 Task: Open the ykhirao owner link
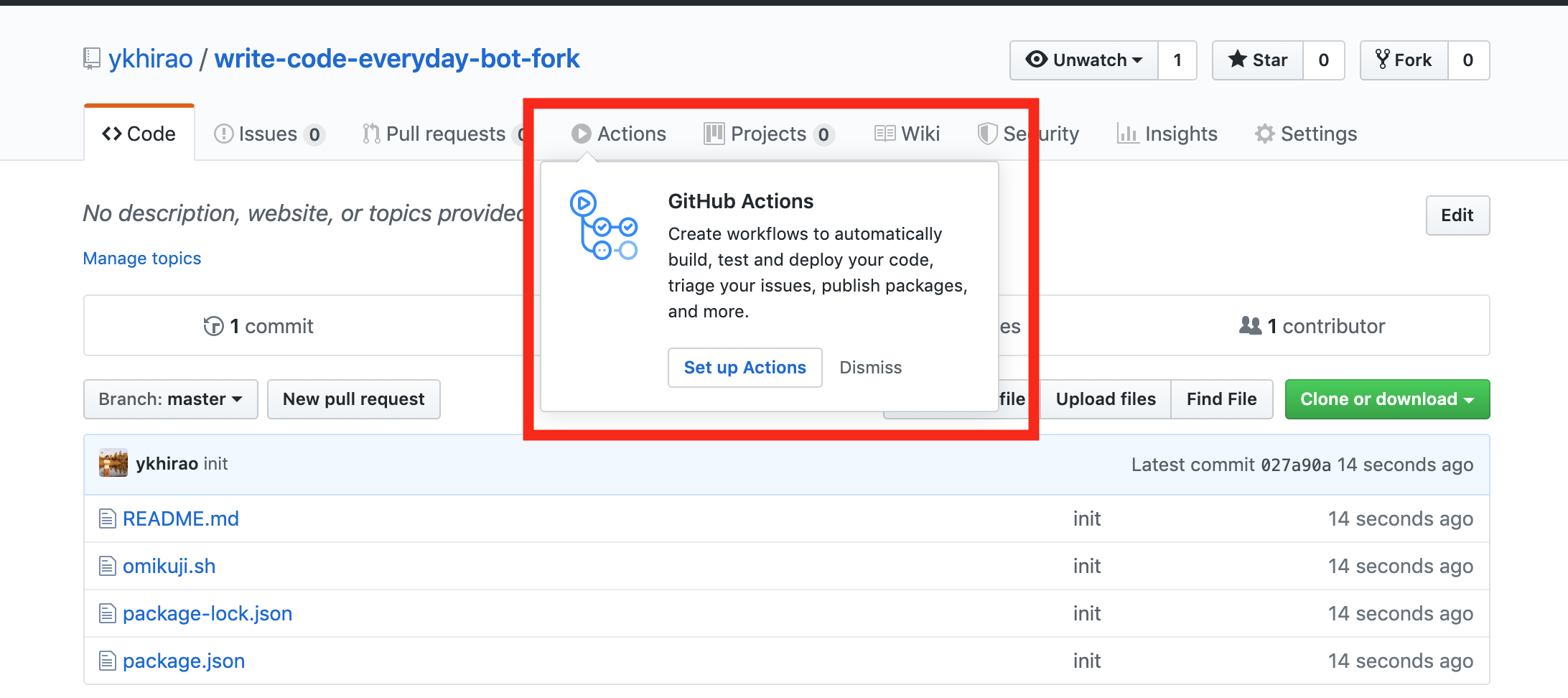pyautogui.click(x=151, y=59)
